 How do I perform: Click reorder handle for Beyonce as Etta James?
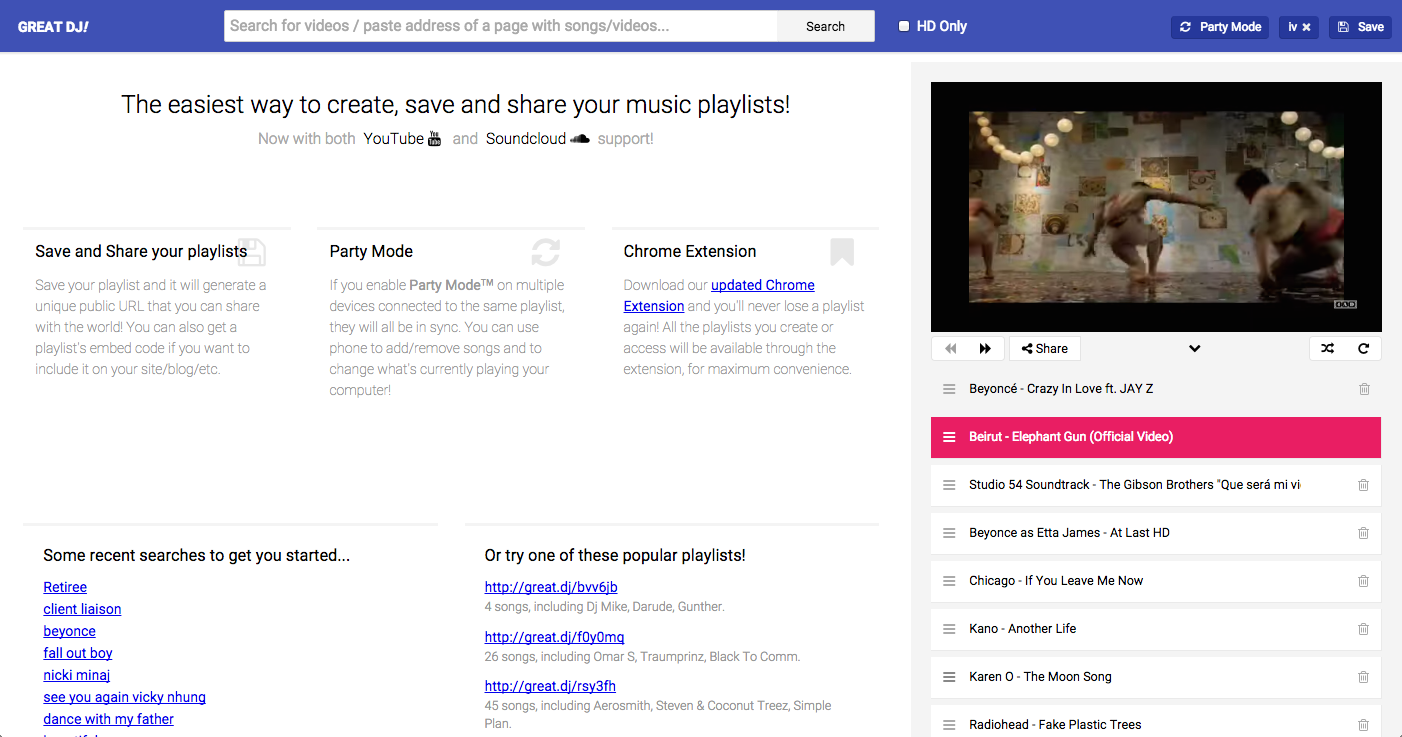click(950, 533)
